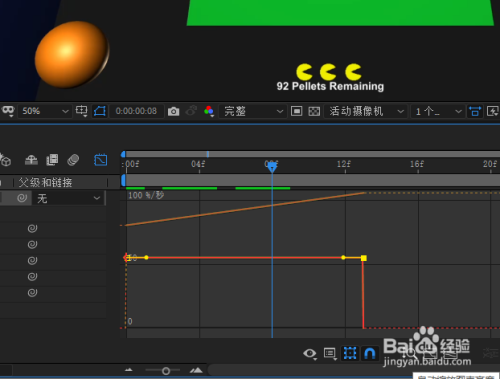Toggle pixel aspect ratio correction icon
Image resolution: width=500 pixels, height=379 pixels.
[475, 111]
